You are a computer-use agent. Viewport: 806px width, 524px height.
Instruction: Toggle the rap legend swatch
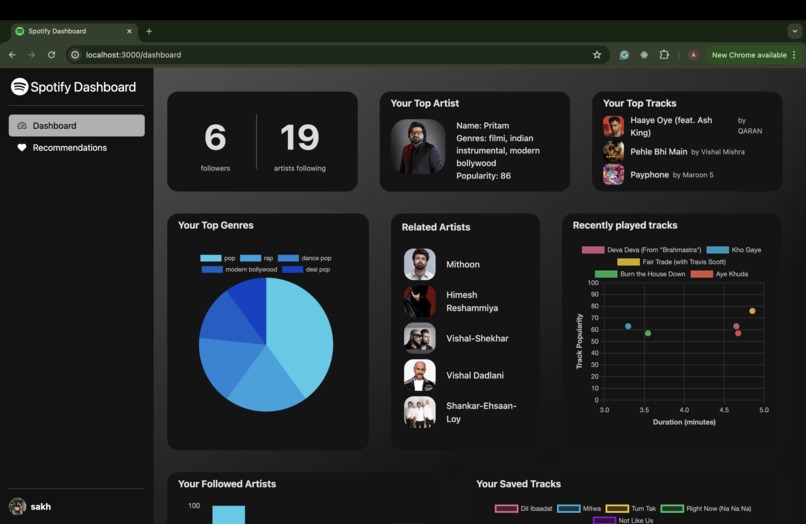[x=250, y=258]
